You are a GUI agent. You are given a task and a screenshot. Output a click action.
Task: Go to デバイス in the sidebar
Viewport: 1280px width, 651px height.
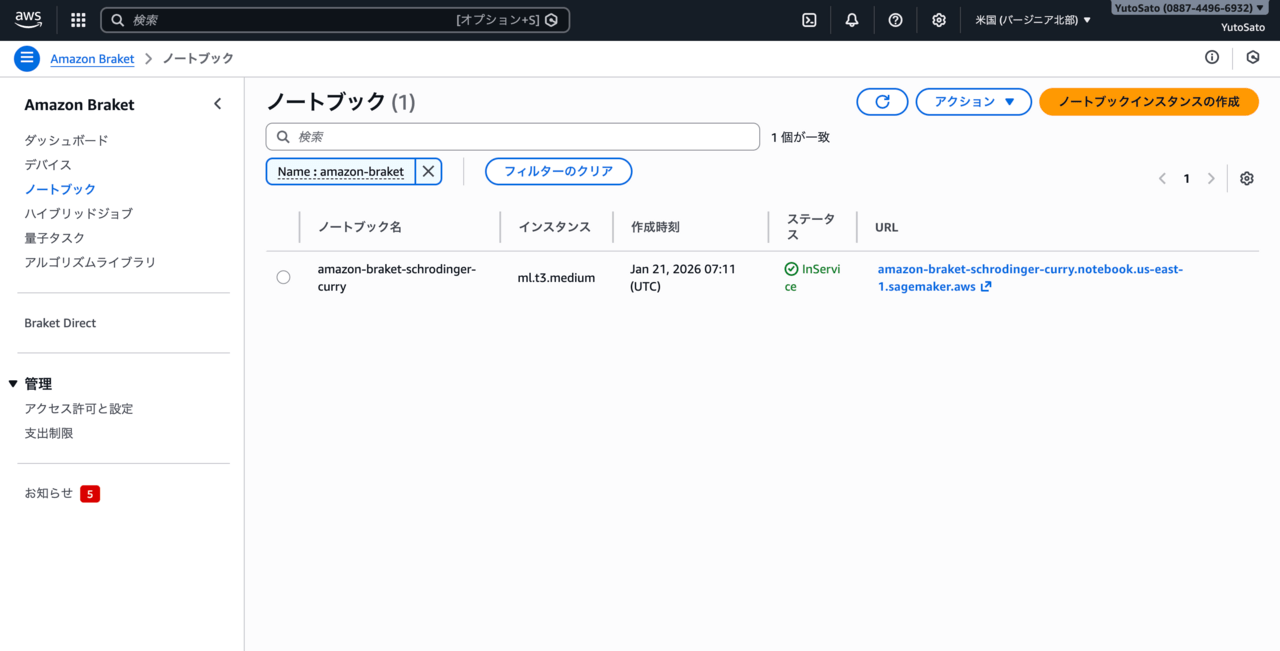[x=48, y=165]
